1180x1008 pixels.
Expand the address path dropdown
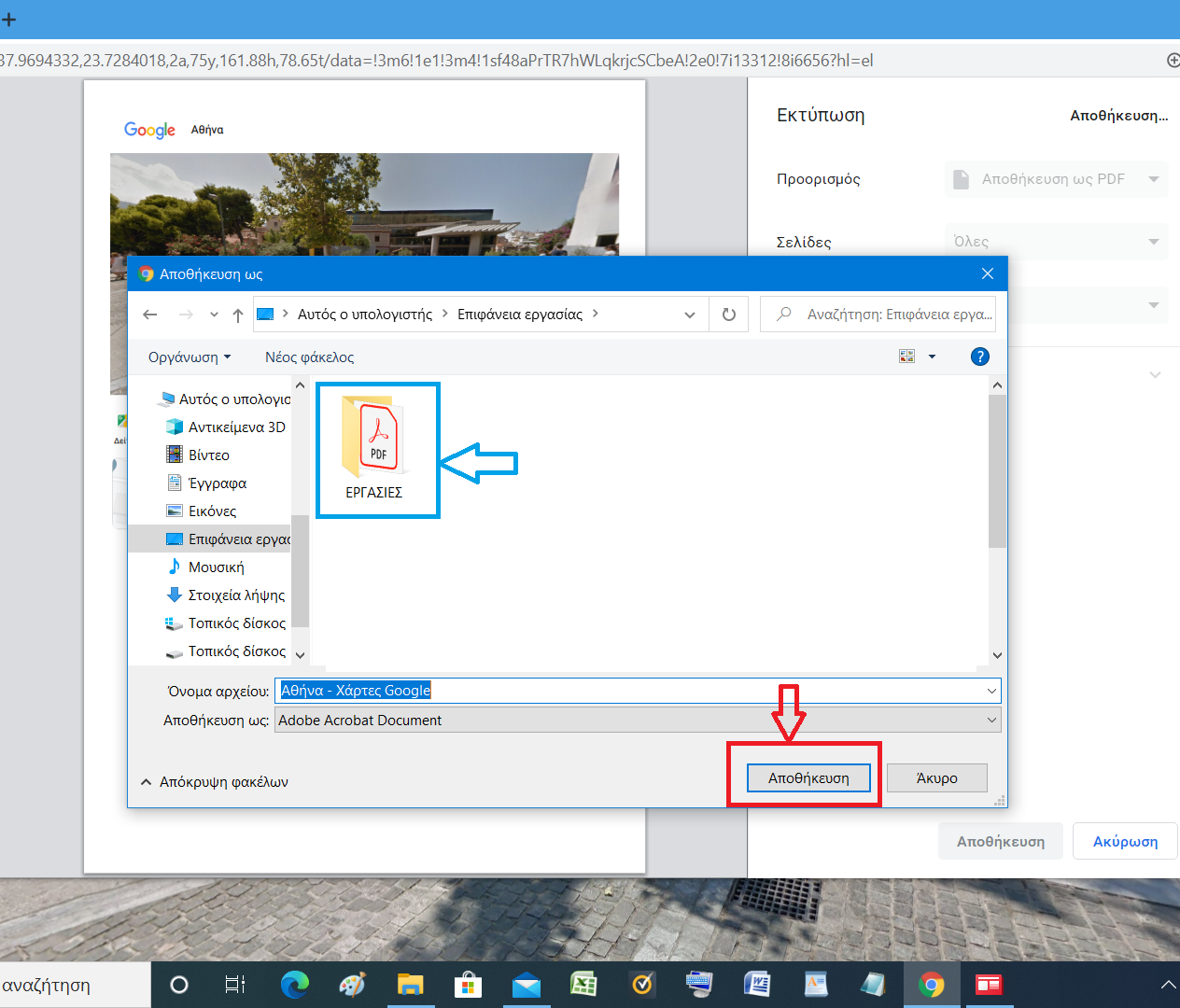click(690, 315)
